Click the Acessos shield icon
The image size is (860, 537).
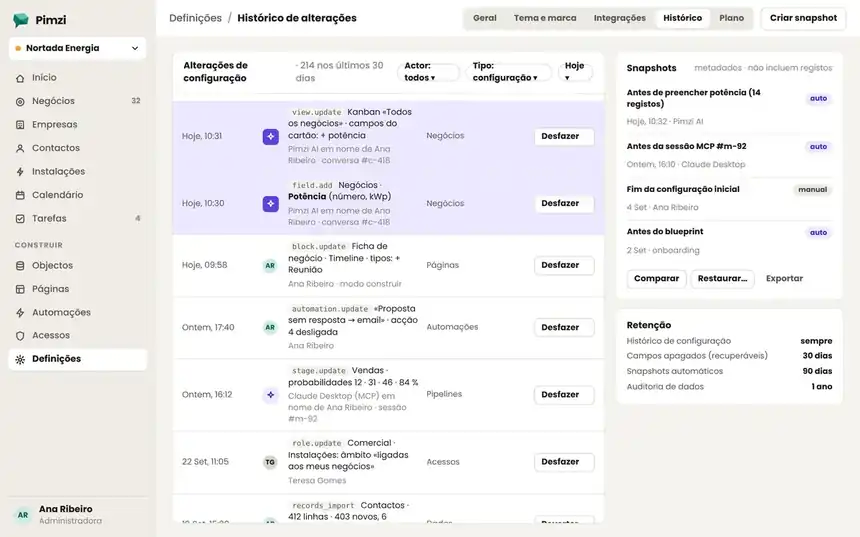pos(20,336)
